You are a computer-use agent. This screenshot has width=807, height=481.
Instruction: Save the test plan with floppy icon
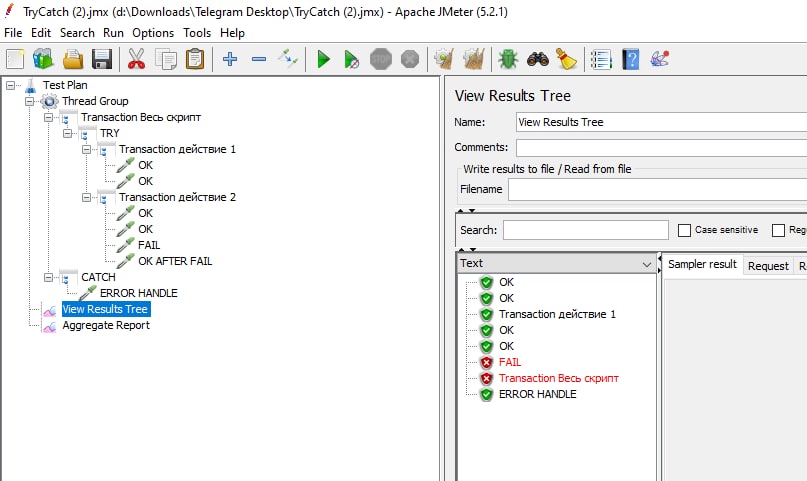coord(102,59)
